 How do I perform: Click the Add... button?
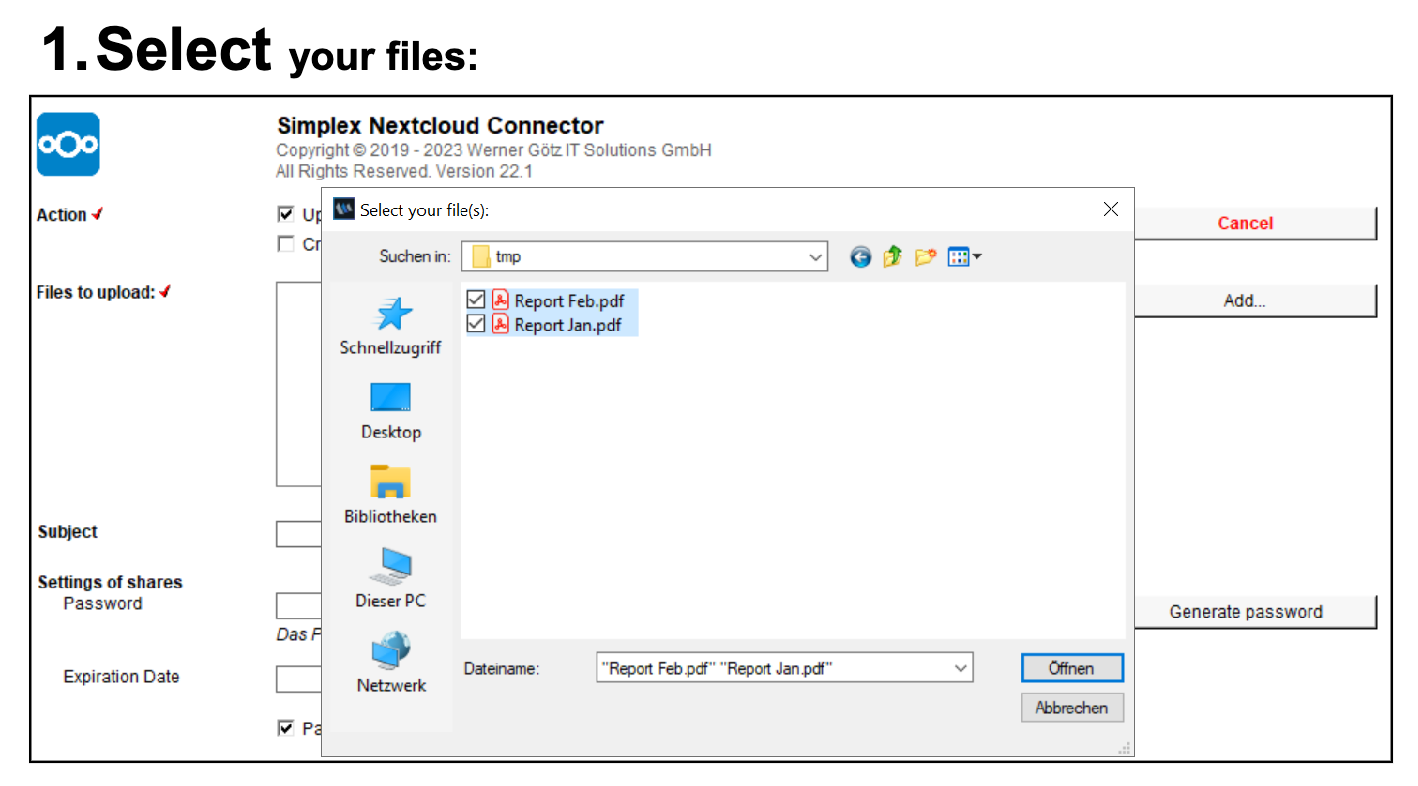(1245, 300)
